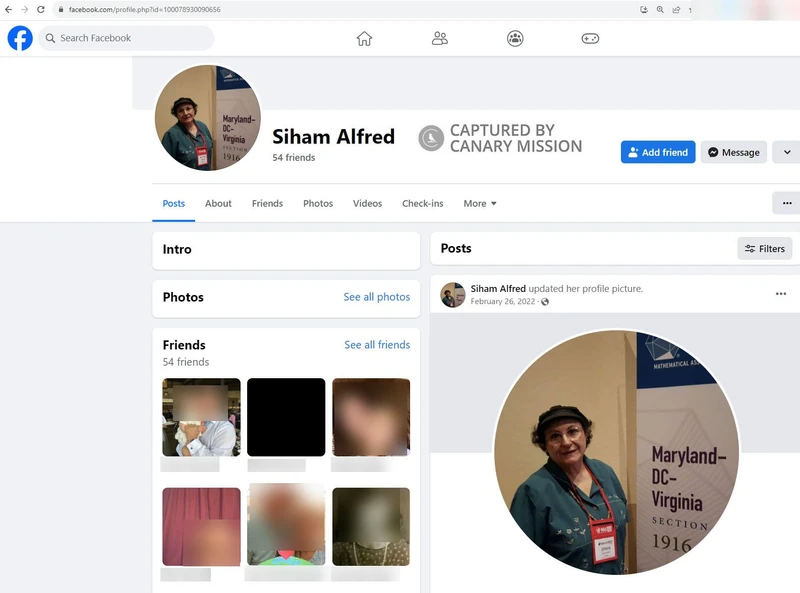Open the Filters options for Posts
This screenshot has width=800, height=593.
coord(764,248)
